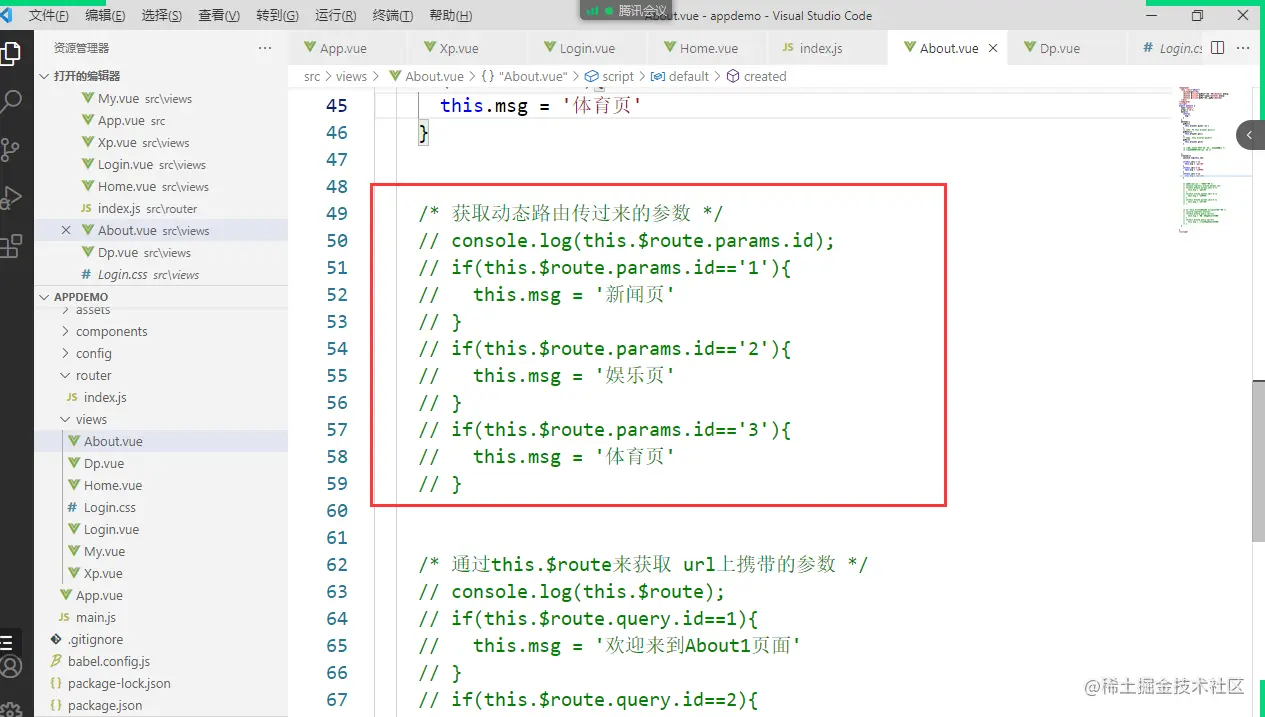Open Dp.vue in views folder

[161, 463]
